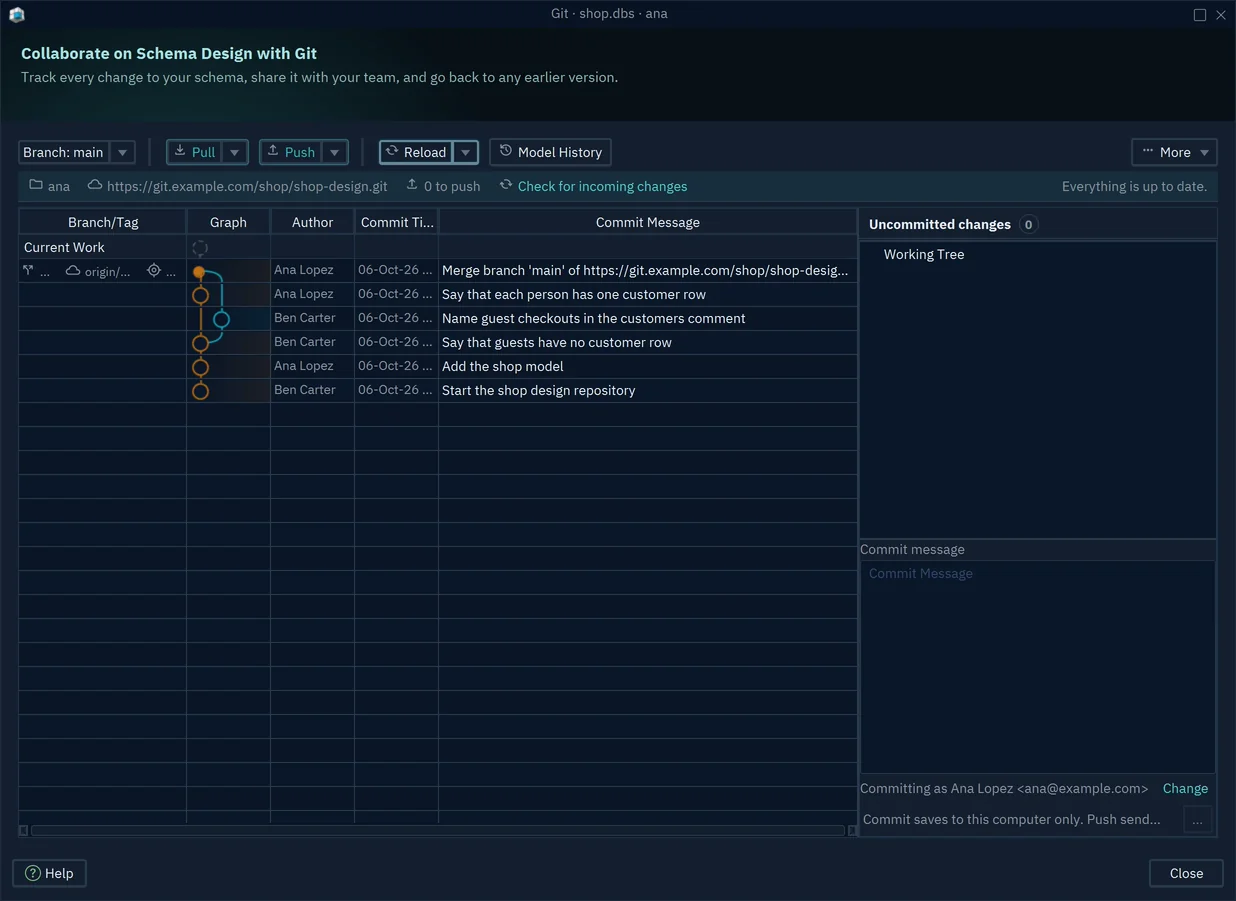
Task: Click the Commit Ti... column header
Action: pyautogui.click(x=397, y=222)
